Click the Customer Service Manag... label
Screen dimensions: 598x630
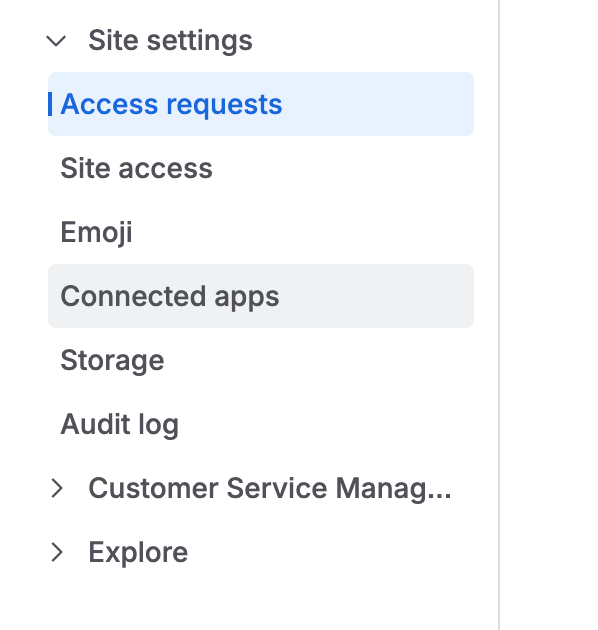click(270, 489)
